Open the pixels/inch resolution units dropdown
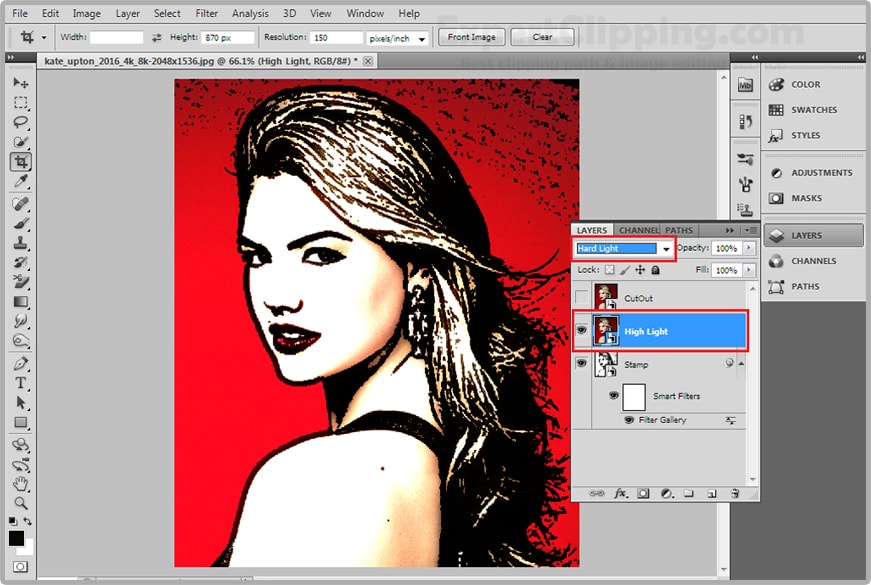871x585 pixels. click(x=421, y=38)
